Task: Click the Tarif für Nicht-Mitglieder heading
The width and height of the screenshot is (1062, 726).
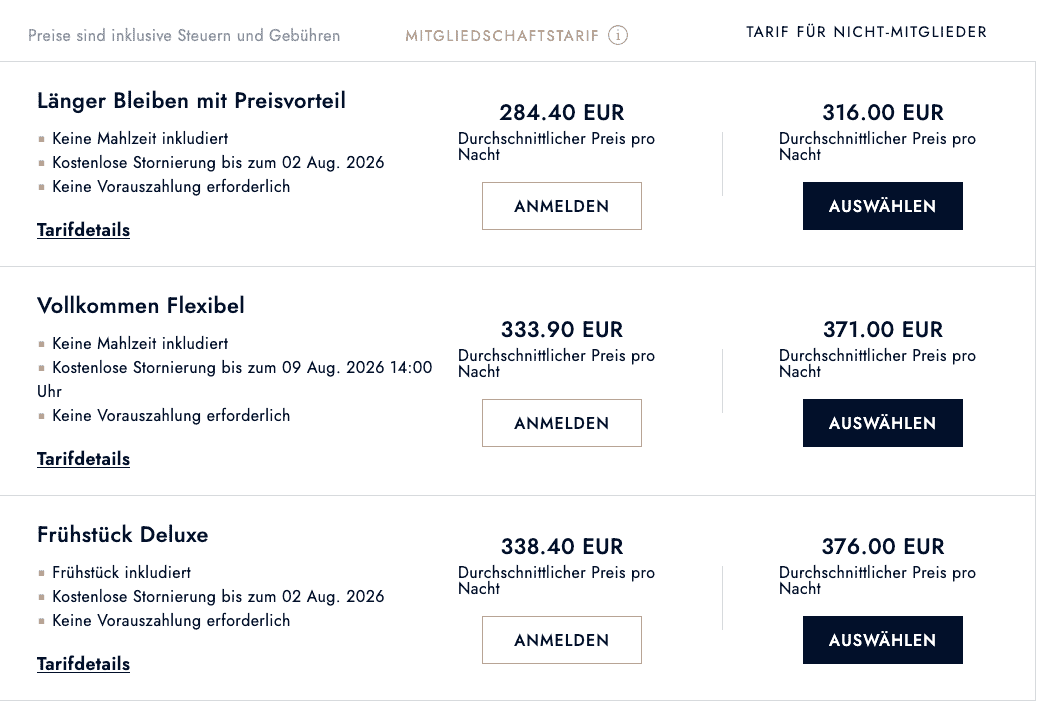Action: point(866,32)
